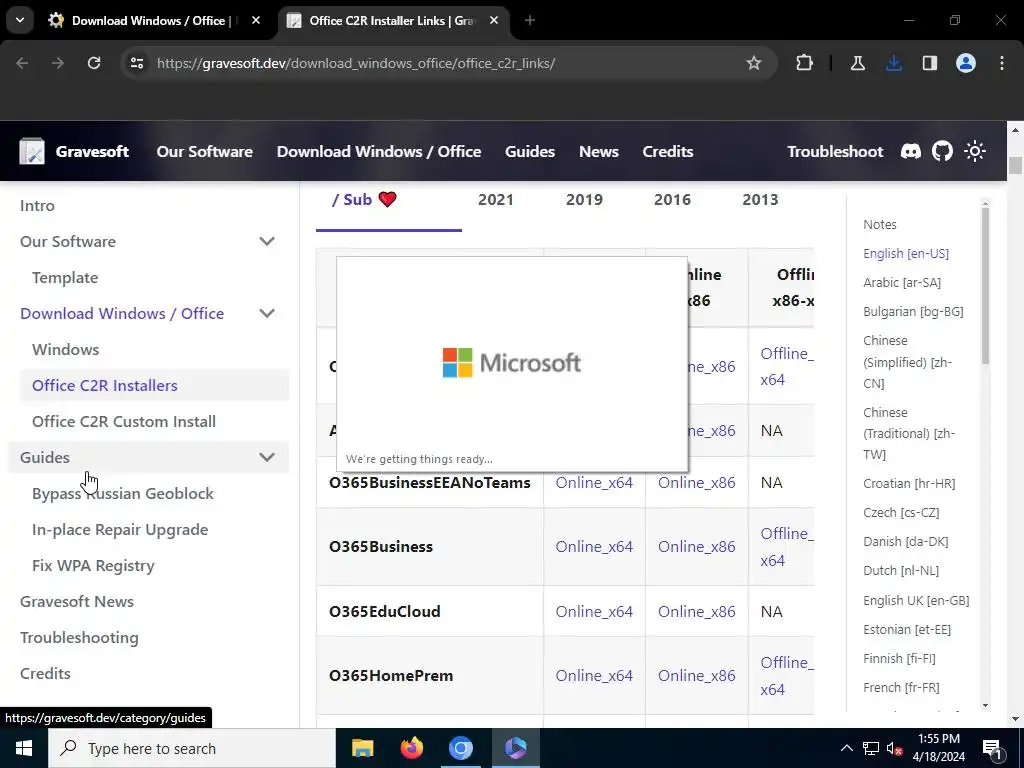Click the main page vertical scrollbar
Viewport: 1024px width, 768px height.
coord(1014,165)
